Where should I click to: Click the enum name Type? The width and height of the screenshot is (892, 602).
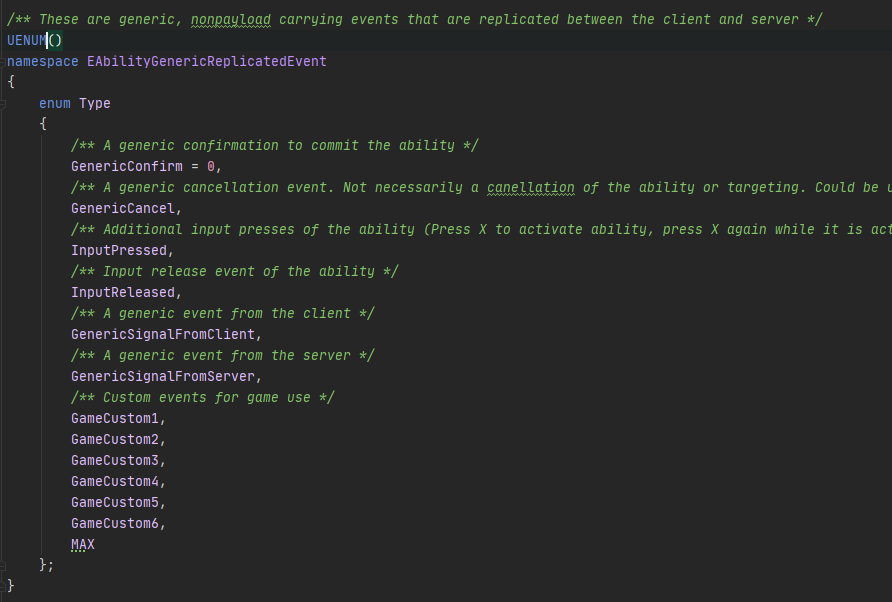[x=95, y=104]
